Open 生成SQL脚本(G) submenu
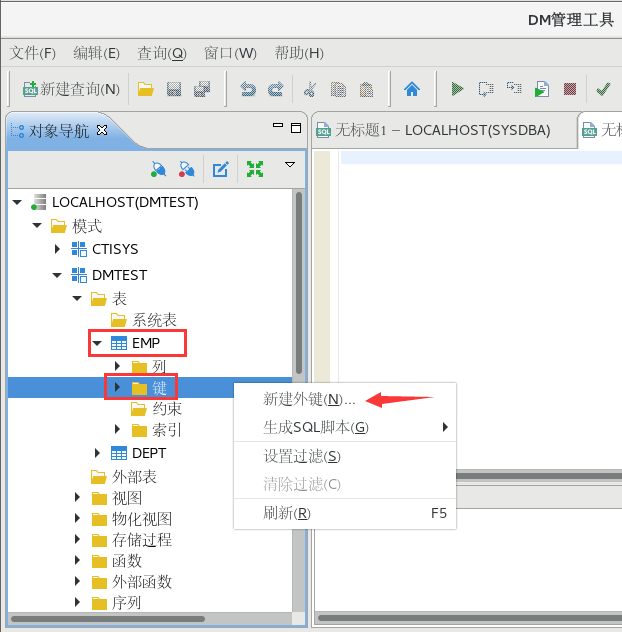The width and height of the screenshot is (622, 632). click(x=345, y=427)
